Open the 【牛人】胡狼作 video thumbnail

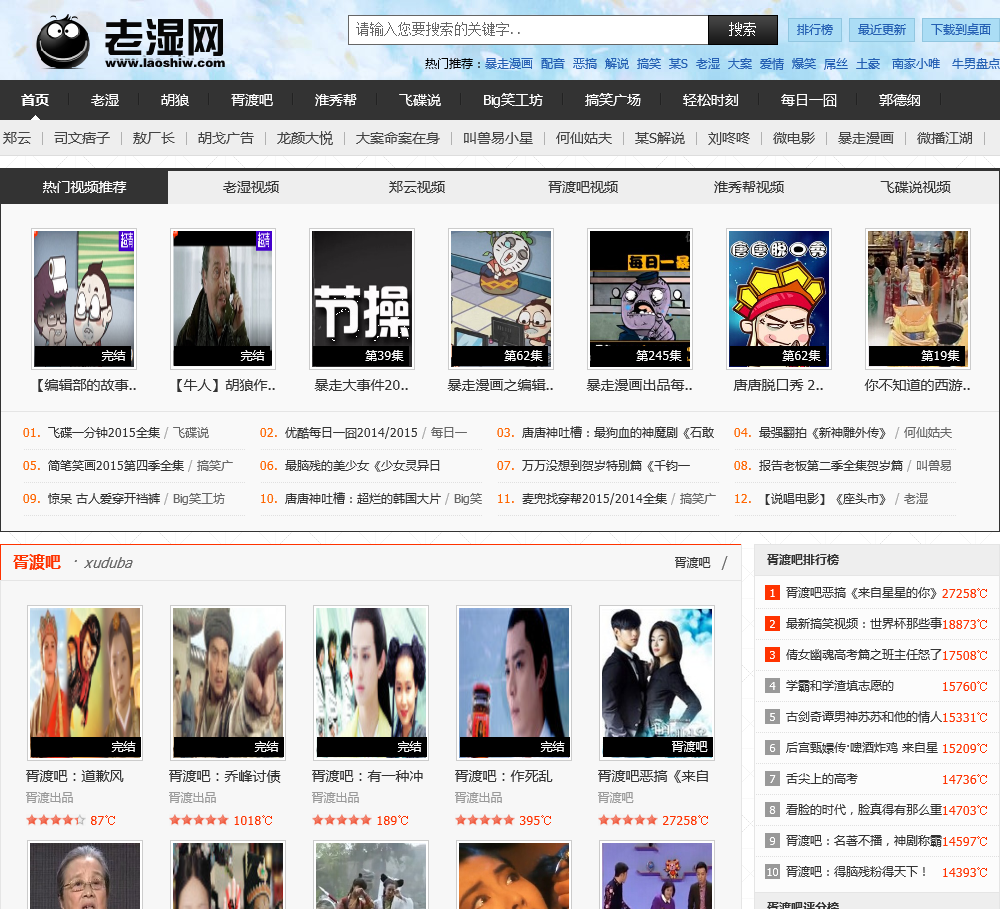tap(223, 299)
